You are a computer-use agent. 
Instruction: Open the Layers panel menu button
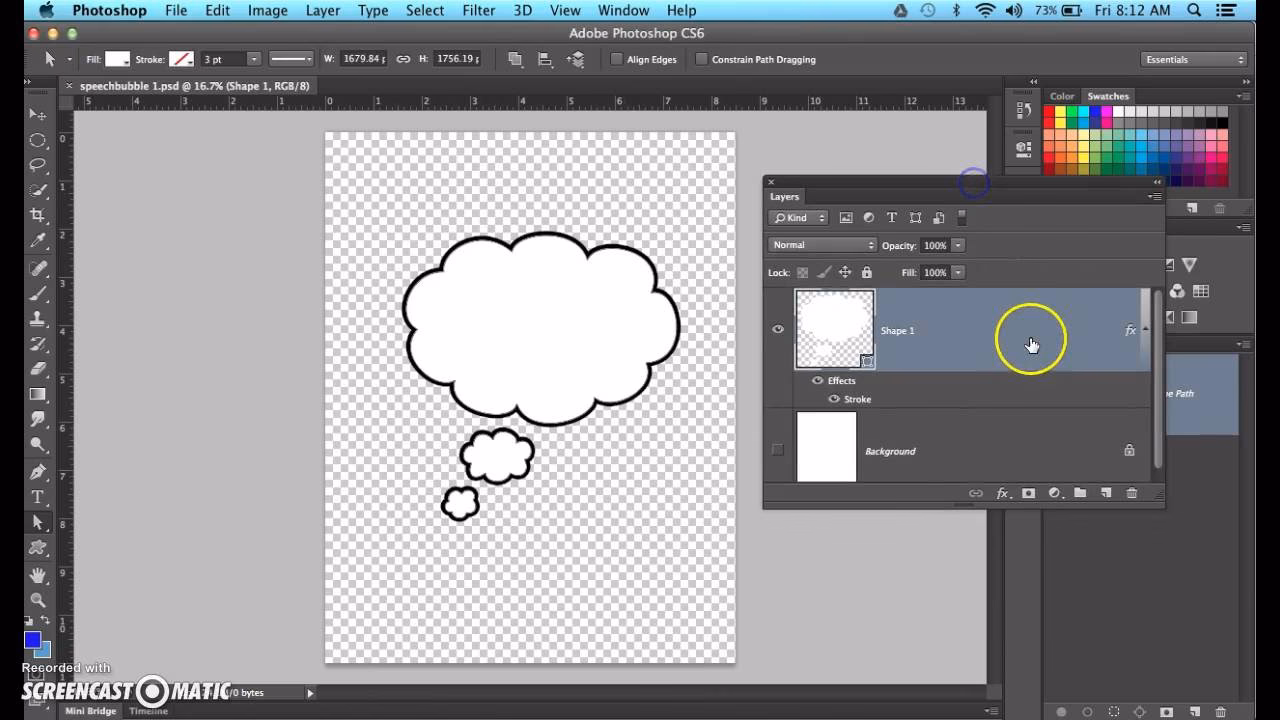tap(1156, 196)
